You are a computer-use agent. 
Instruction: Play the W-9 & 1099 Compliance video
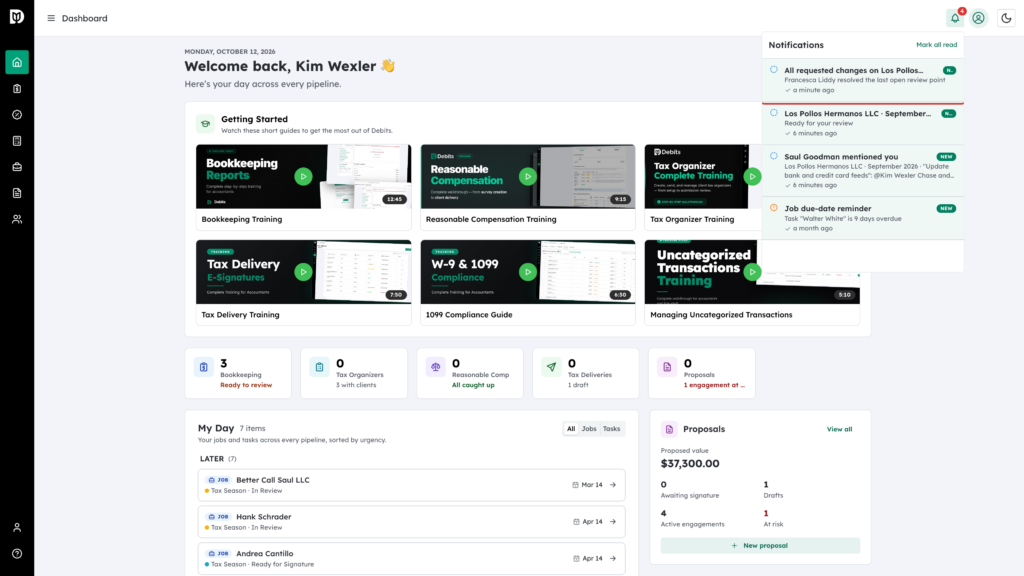pyautogui.click(x=528, y=272)
